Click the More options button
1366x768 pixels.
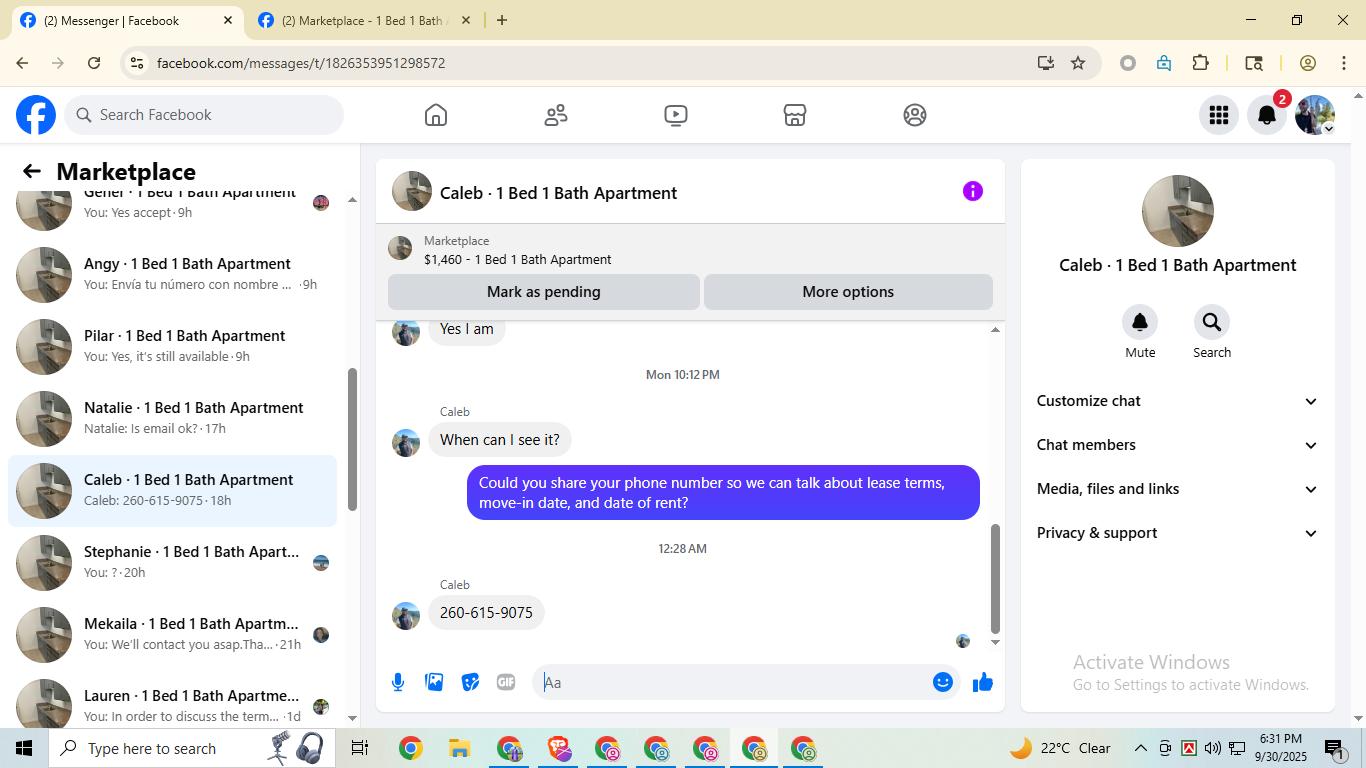click(x=848, y=292)
